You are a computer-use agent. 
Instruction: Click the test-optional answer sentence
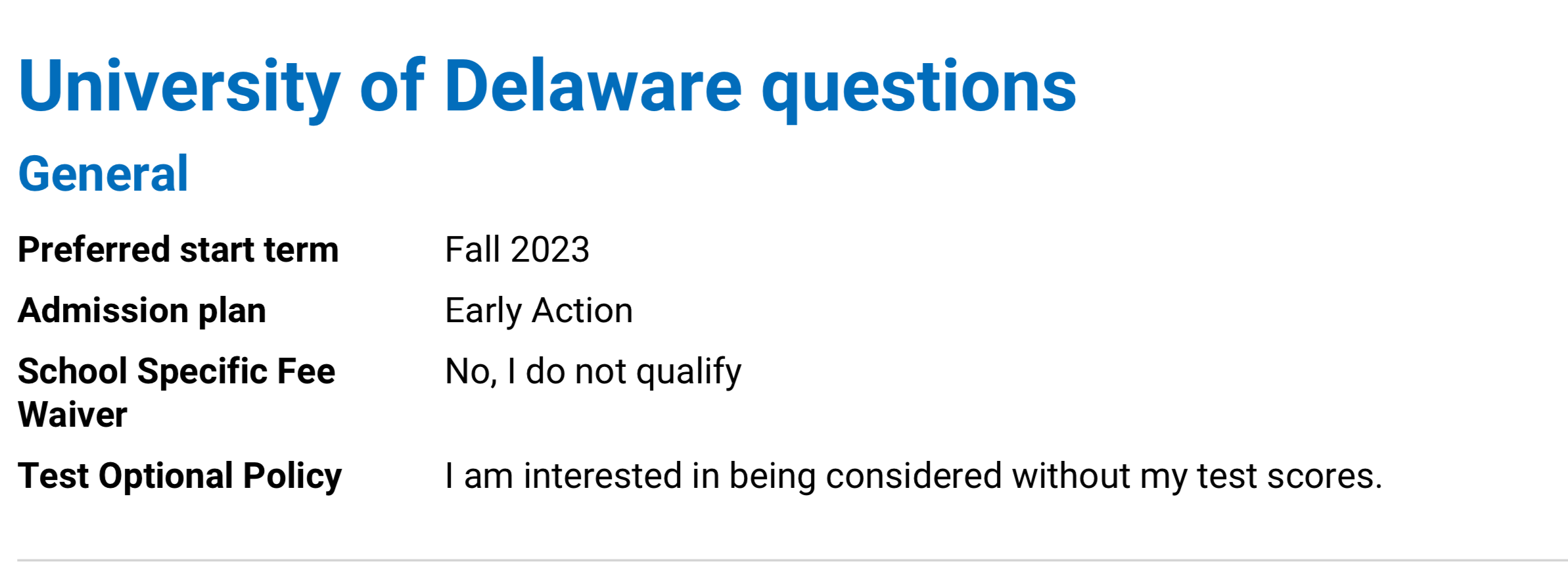point(913,476)
